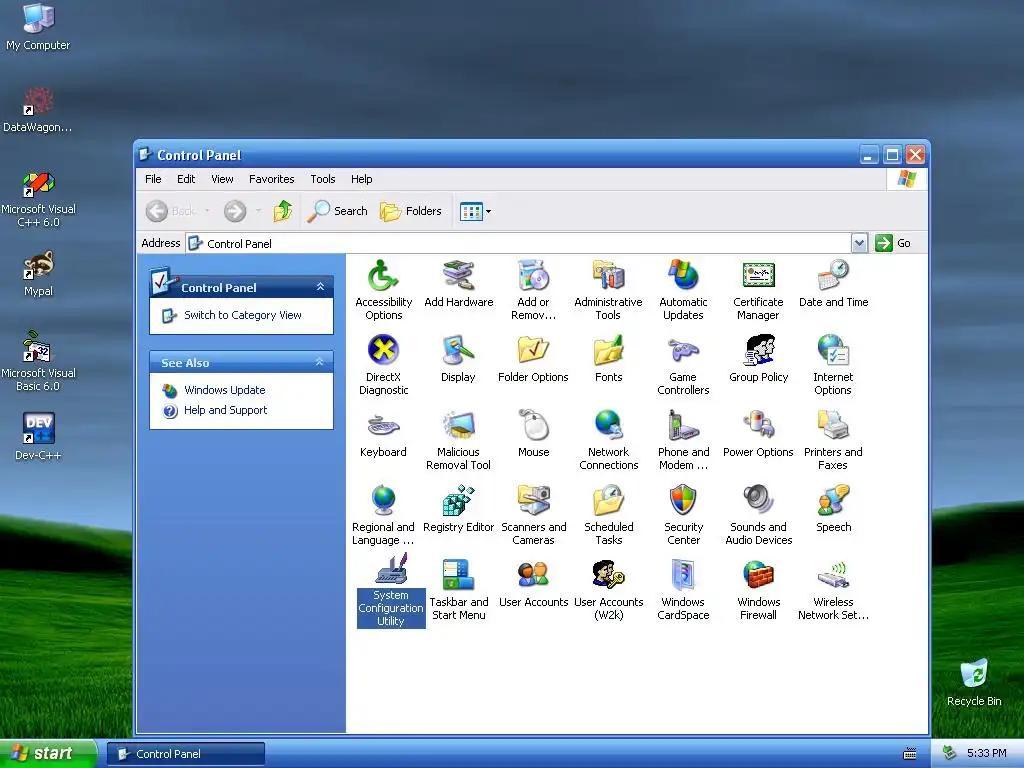Expand the Address bar dropdown
The height and width of the screenshot is (768, 1024).
coord(859,243)
